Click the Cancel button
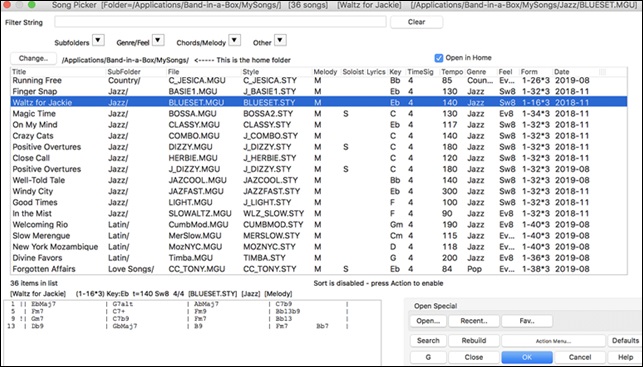The image size is (643, 367). tap(580, 357)
